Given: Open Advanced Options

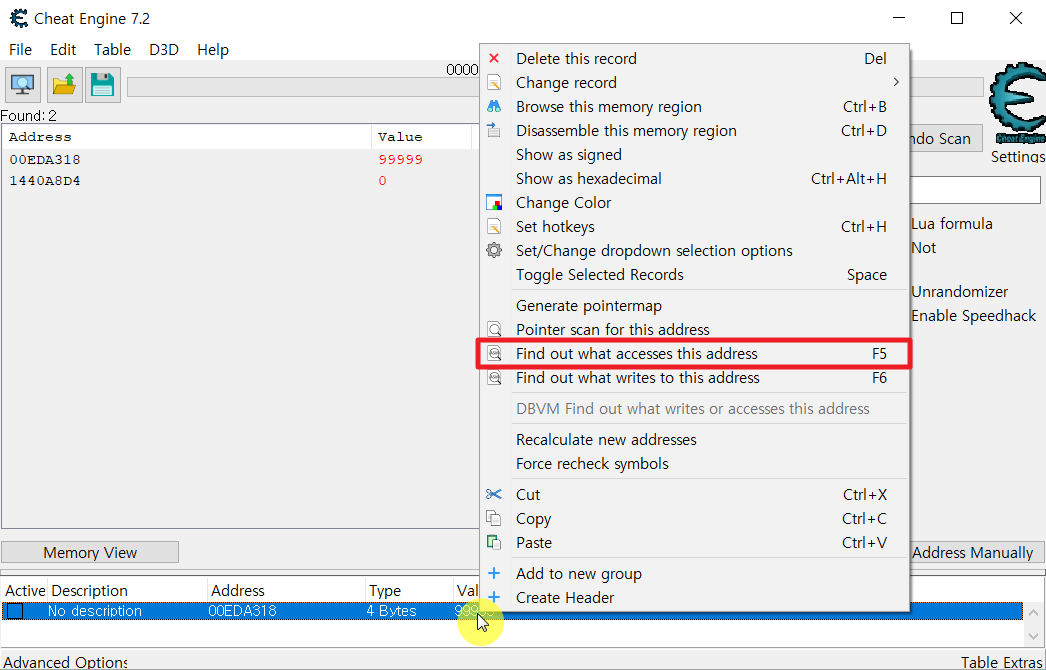Looking at the screenshot, I should pos(65,662).
